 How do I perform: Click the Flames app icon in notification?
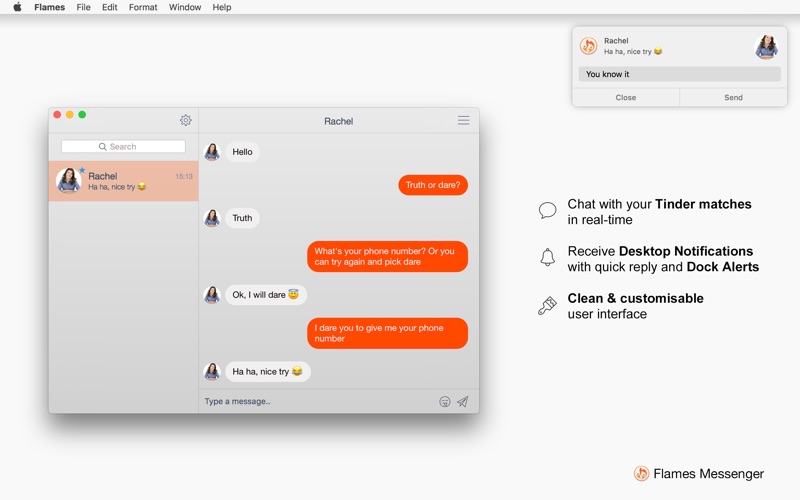click(588, 46)
